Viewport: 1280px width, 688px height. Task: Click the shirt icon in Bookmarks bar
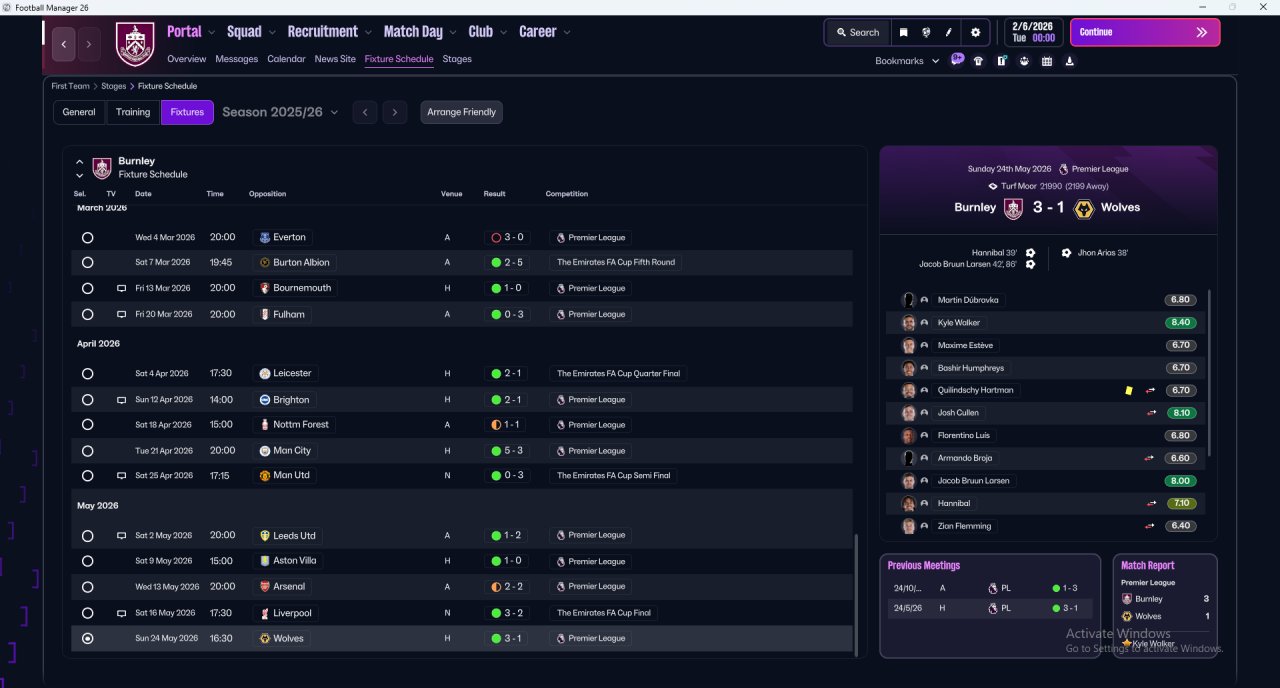coord(978,61)
